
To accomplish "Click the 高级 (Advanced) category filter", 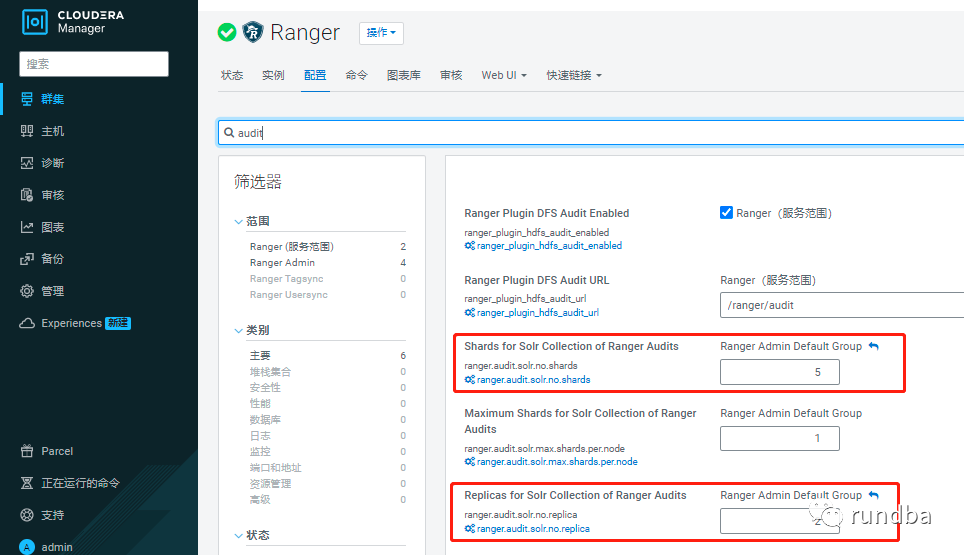I will click(260, 499).
